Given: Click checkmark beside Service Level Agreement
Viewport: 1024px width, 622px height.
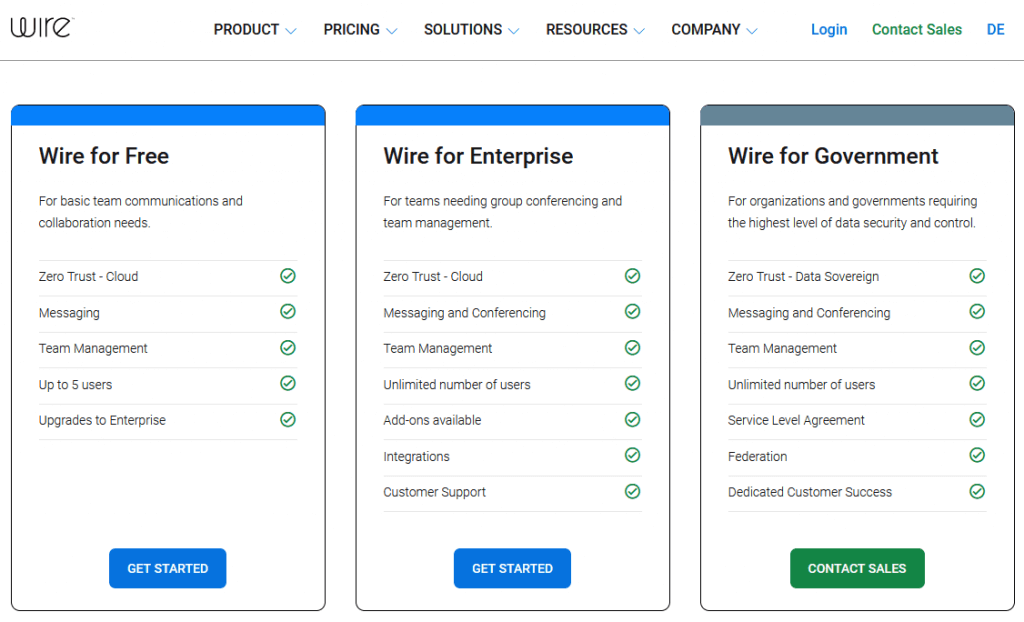Looking at the screenshot, I should point(977,420).
